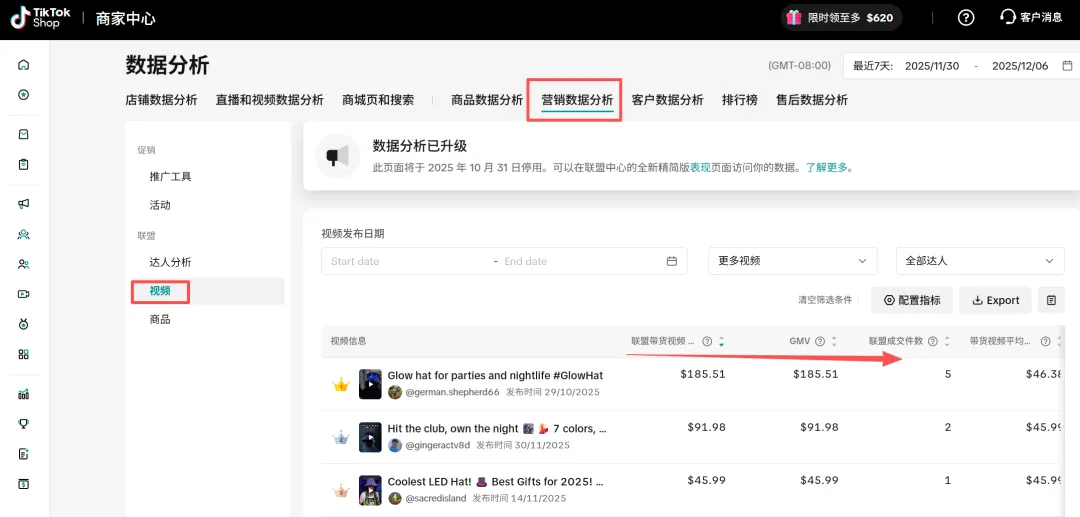Open the 商品数据分析 tab

(x=487, y=100)
